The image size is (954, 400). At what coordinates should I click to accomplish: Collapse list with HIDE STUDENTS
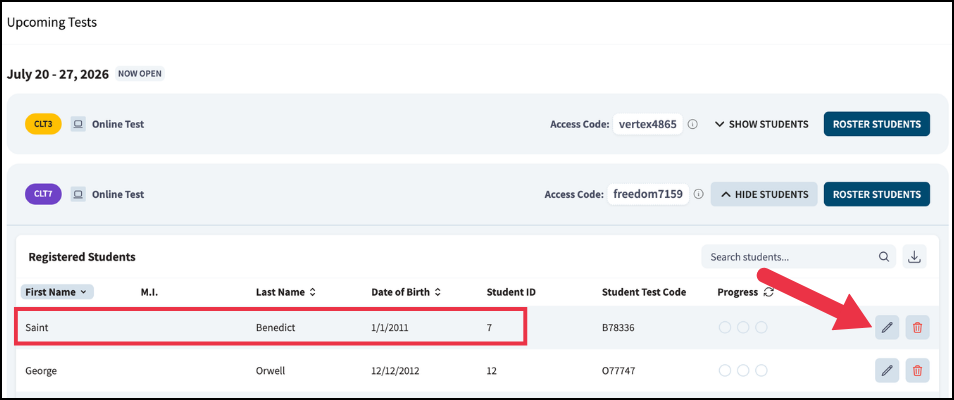[764, 195]
